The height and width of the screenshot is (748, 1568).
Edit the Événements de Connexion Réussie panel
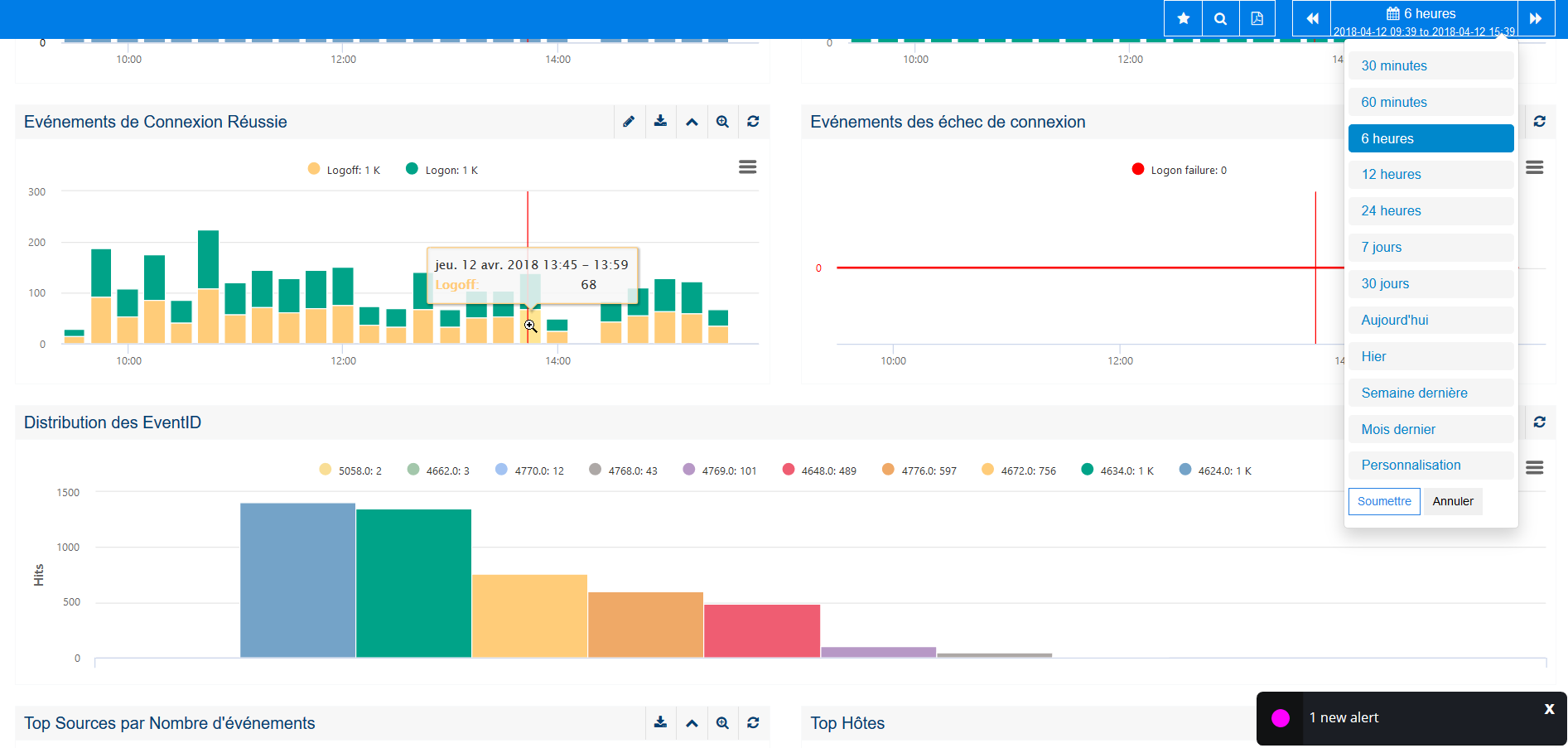click(629, 121)
